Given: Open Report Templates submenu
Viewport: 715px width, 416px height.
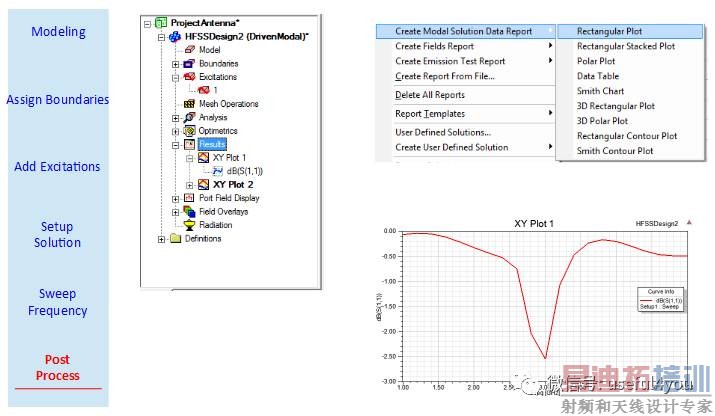Looking at the screenshot, I should click(465, 114).
